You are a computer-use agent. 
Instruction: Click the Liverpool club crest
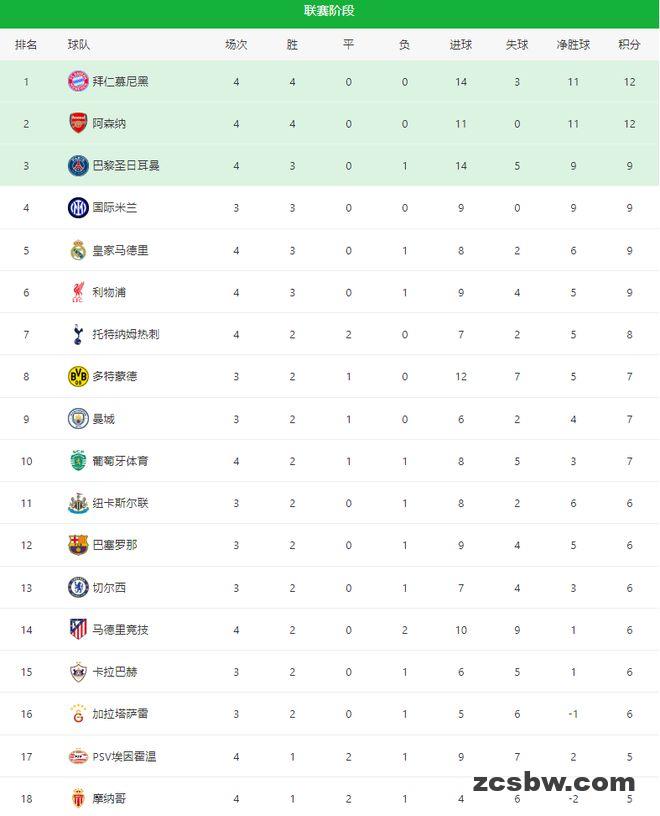tap(78, 292)
